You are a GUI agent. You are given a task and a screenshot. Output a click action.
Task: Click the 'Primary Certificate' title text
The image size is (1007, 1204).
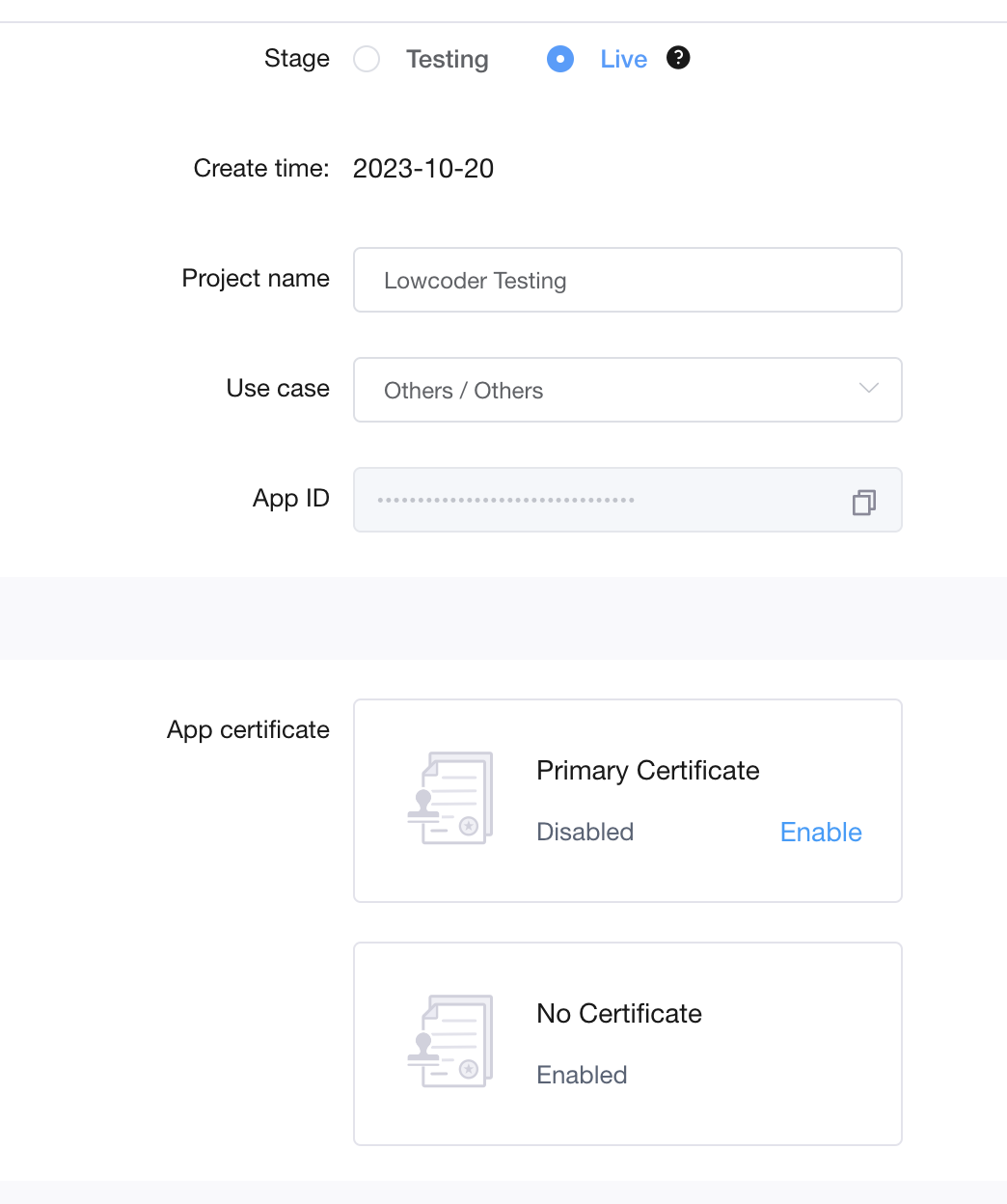click(648, 770)
